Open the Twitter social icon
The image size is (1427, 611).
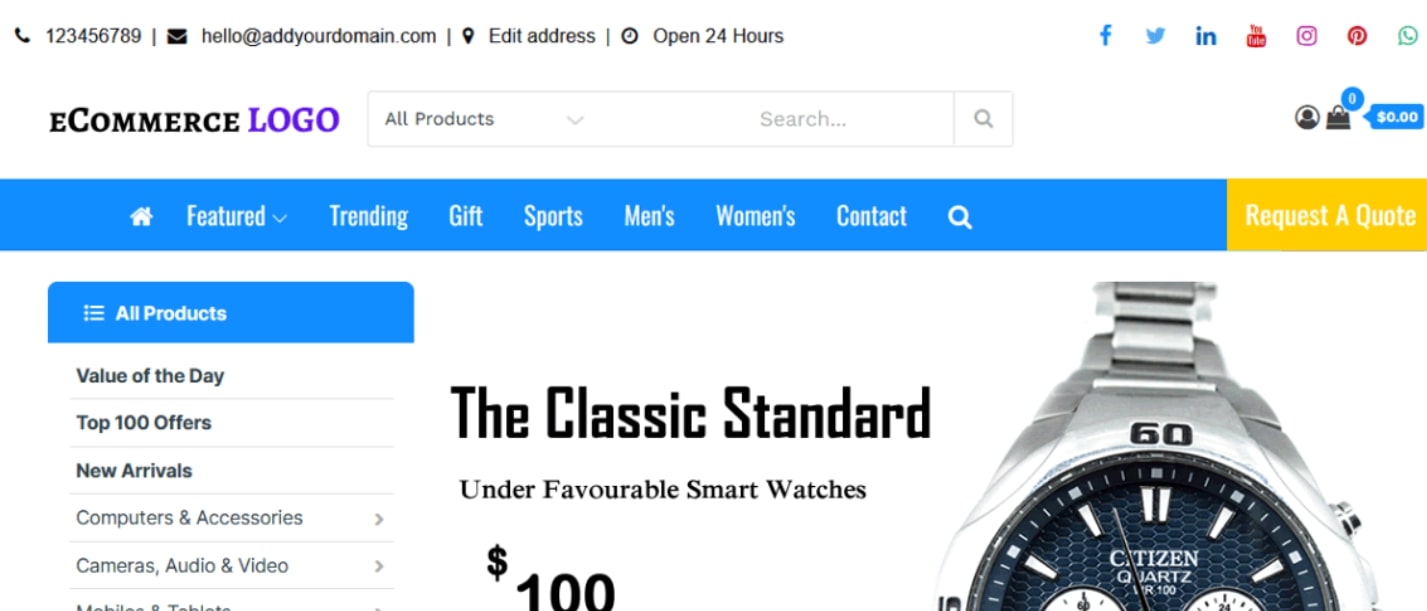click(1156, 36)
